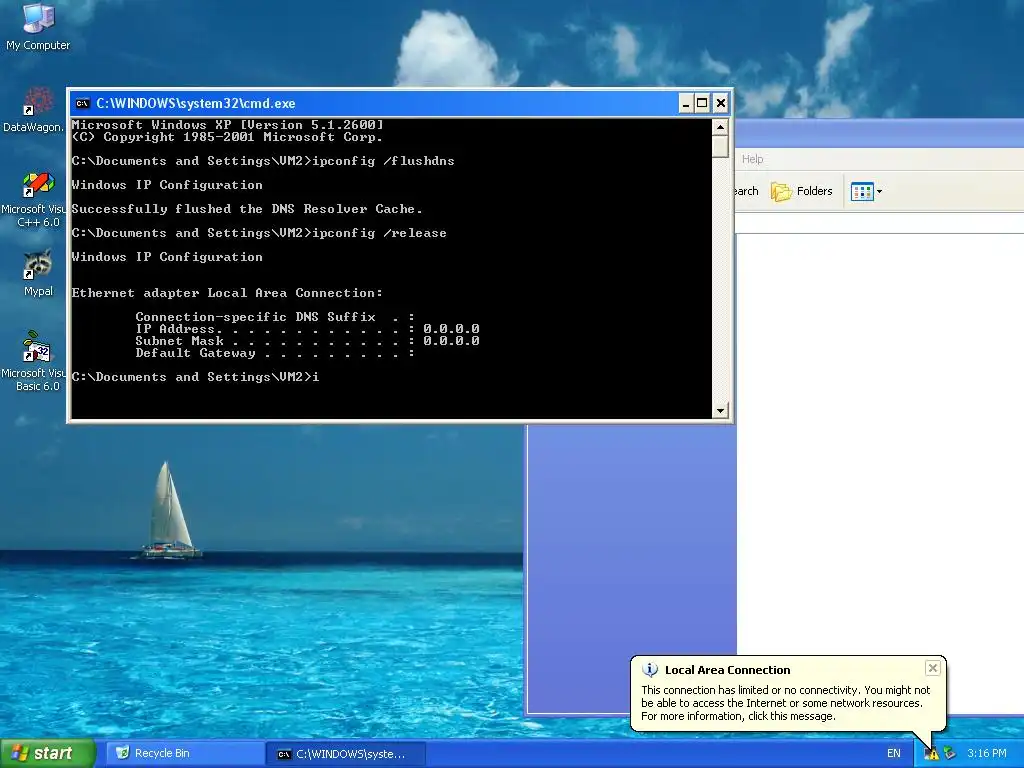
Task: Click the 3:16 PM system clock
Action: click(x=987, y=753)
